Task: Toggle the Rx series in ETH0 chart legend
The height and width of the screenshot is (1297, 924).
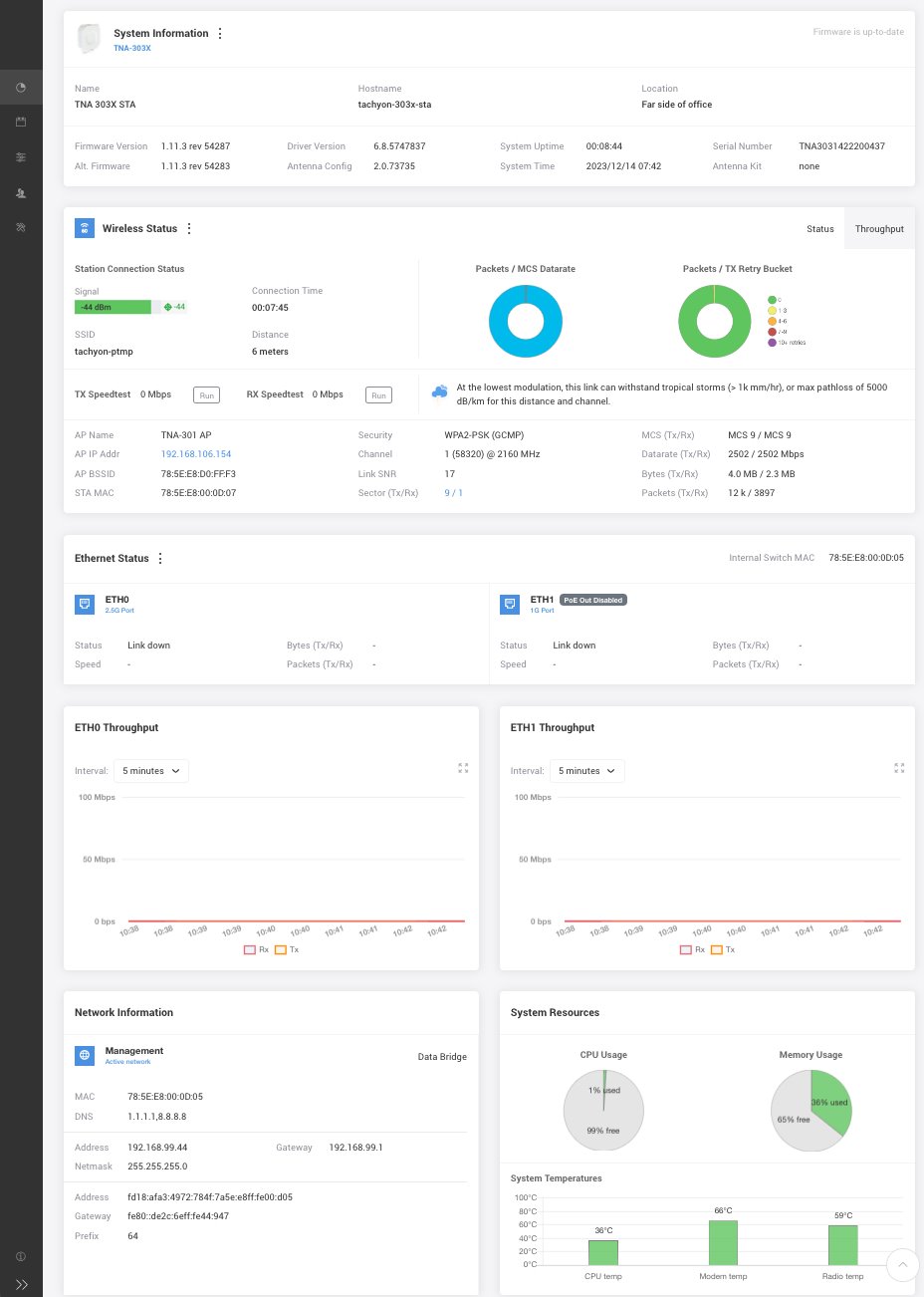Action: coord(256,950)
